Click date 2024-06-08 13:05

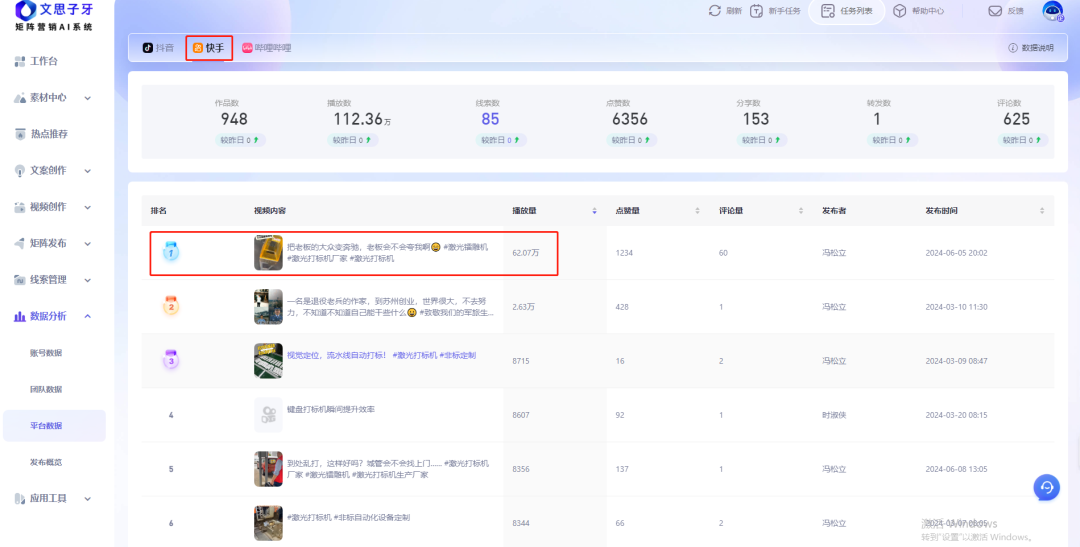[956, 469]
